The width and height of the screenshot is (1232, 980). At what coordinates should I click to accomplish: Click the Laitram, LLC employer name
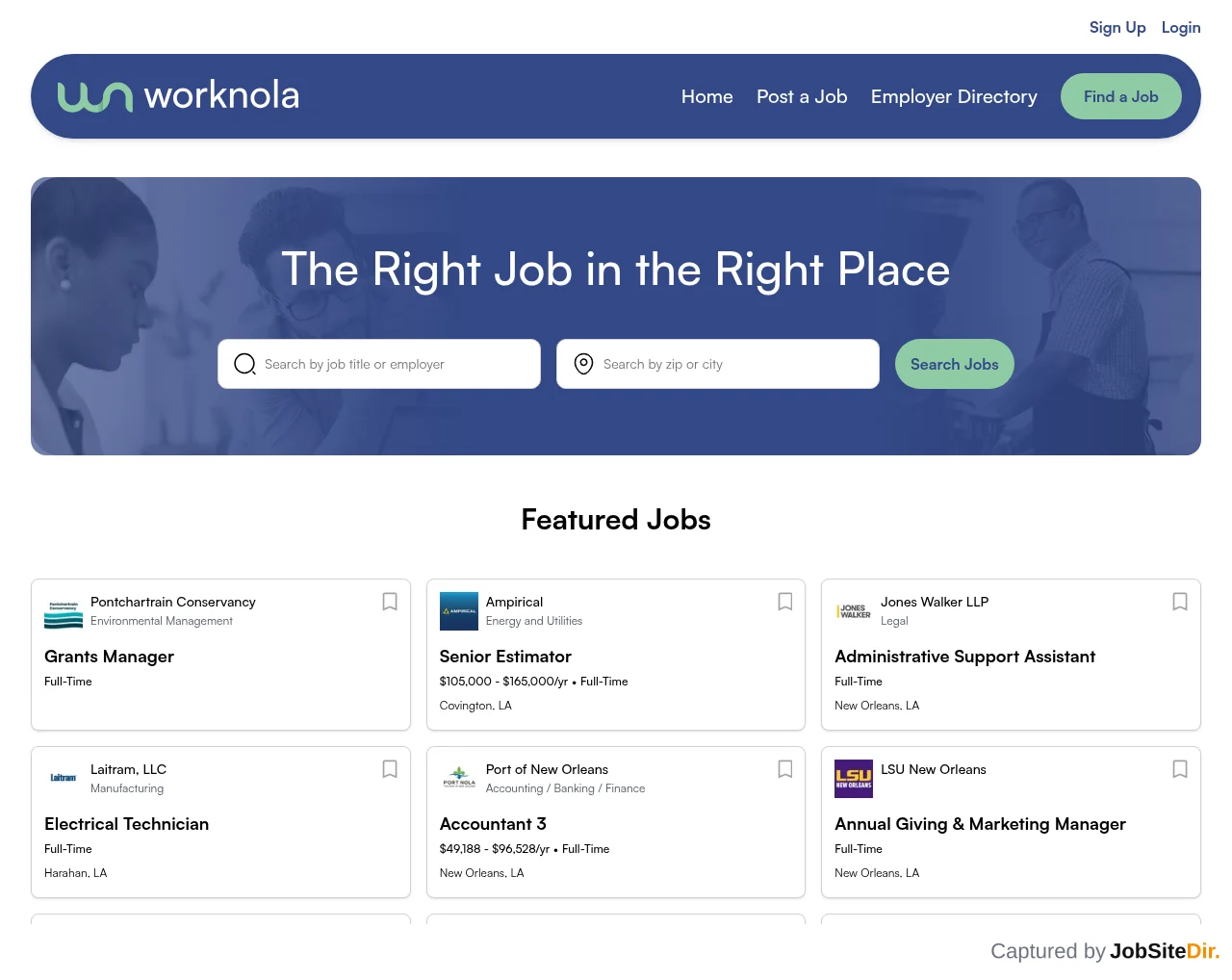128,769
